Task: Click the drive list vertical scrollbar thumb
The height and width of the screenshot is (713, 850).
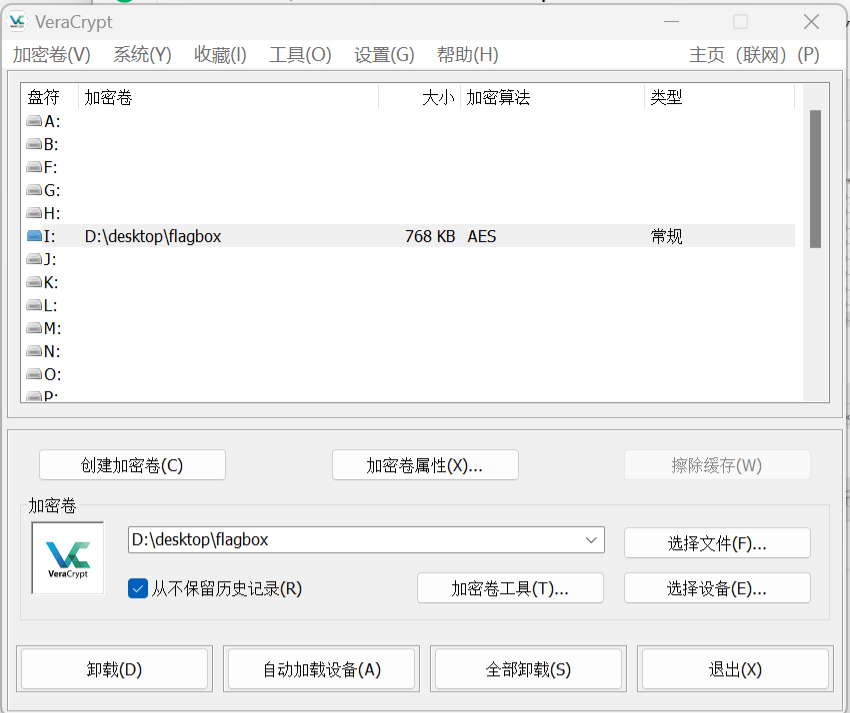Action: pyautogui.click(x=815, y=179)
